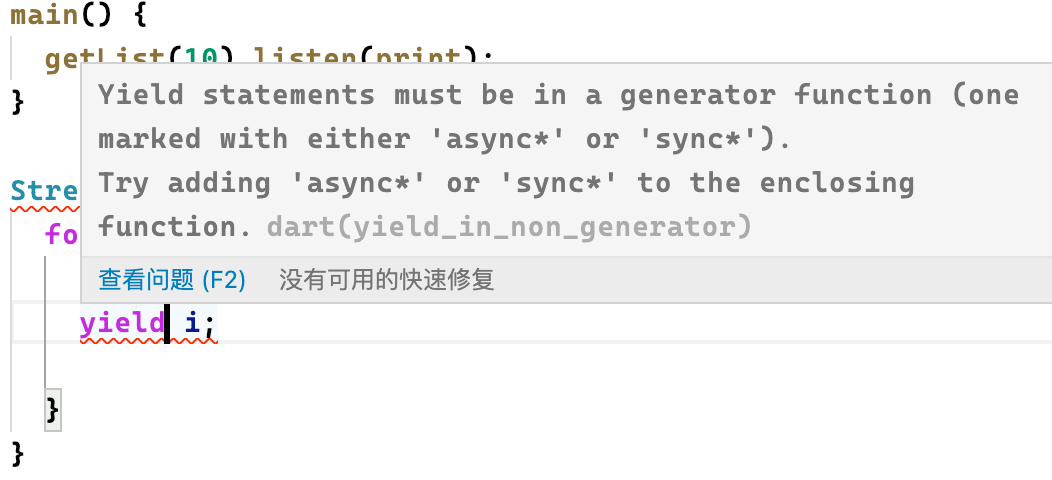Click the closing brace of main function
1052x480 pixels.
coord(18,102)
